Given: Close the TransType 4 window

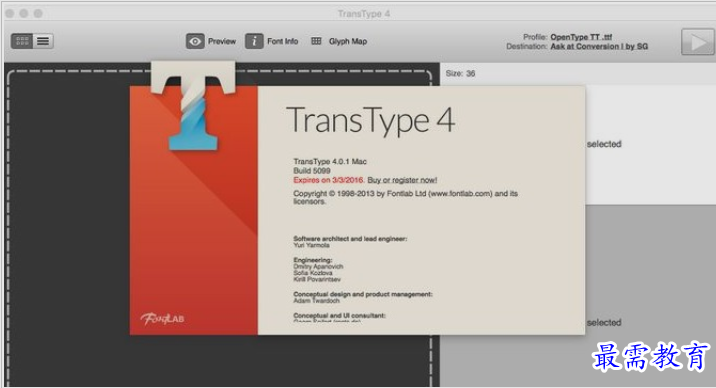Looking at the screenshot, I should [x=10, y=14].
